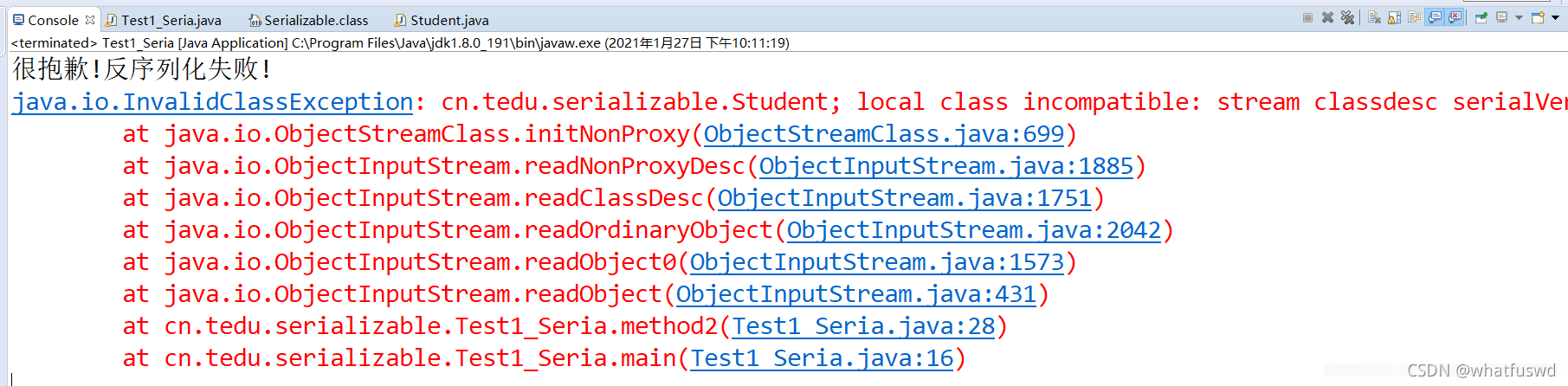This screenshot has height=386, width=1568.
Task: Click the text 'at java.io.ObjectInputStream.readOrdinaryObject'
Action: point(448,230)
